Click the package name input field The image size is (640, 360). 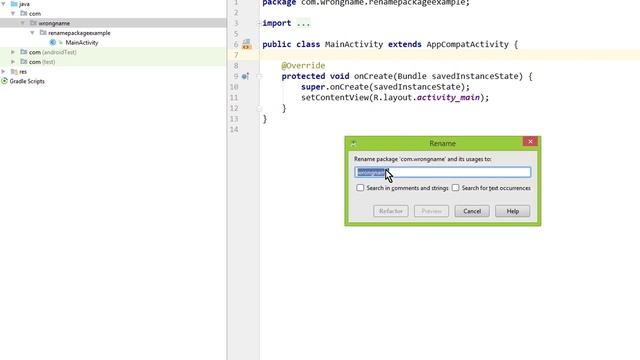tap(443, 172)
